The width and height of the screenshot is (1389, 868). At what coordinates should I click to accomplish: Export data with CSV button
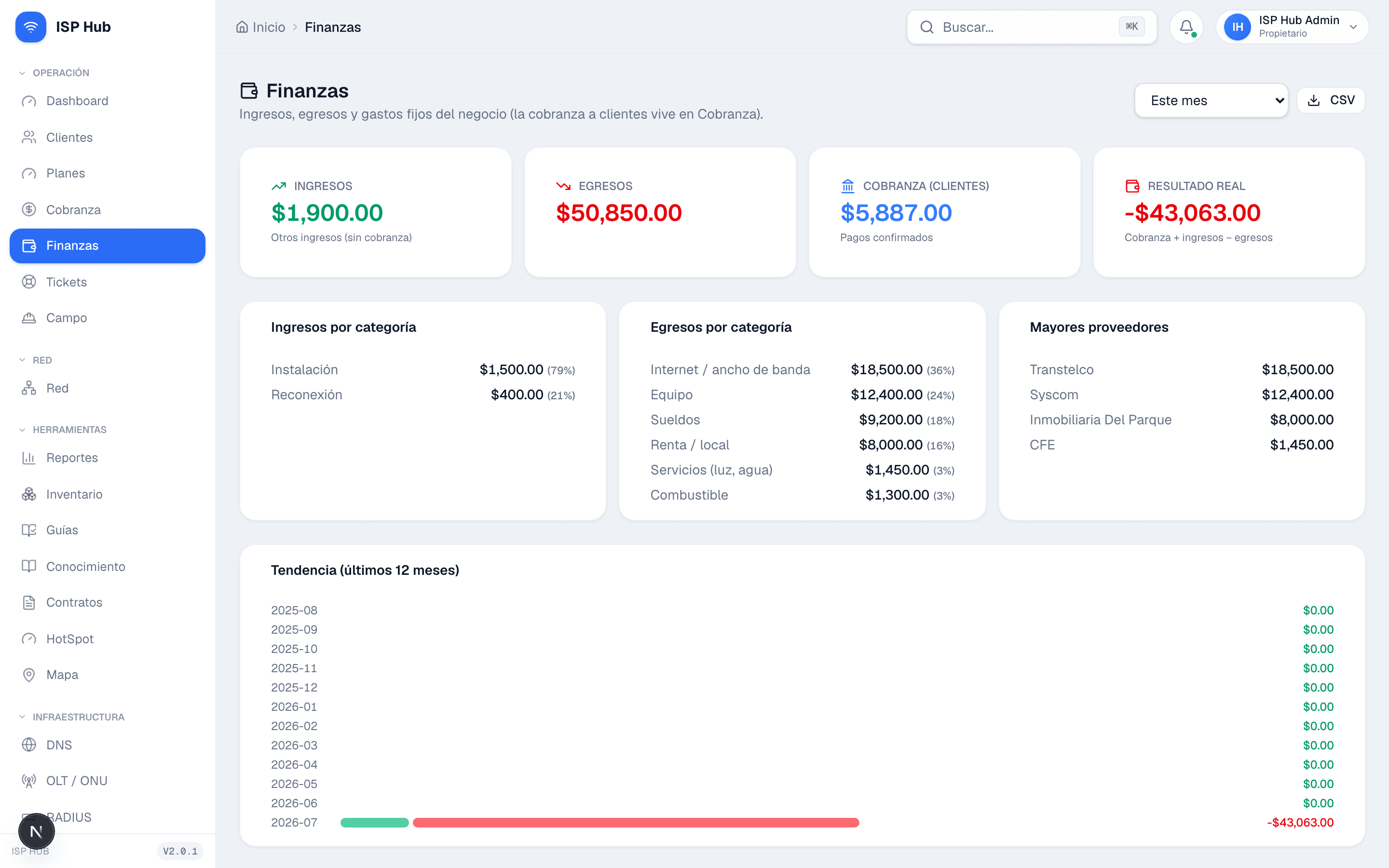click(1331, 100)
